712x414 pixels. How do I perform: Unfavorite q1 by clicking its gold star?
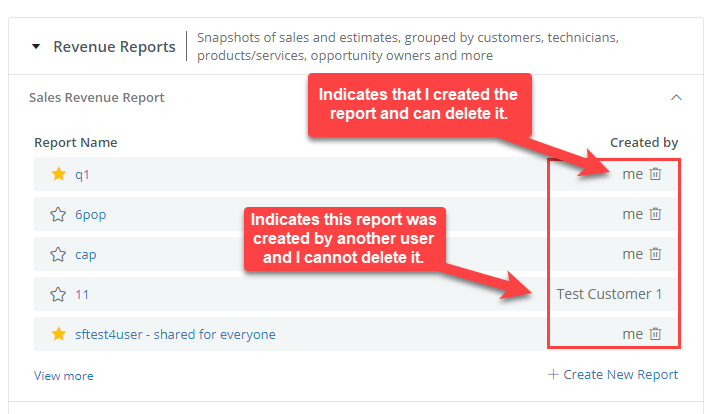tap(59, 174)
